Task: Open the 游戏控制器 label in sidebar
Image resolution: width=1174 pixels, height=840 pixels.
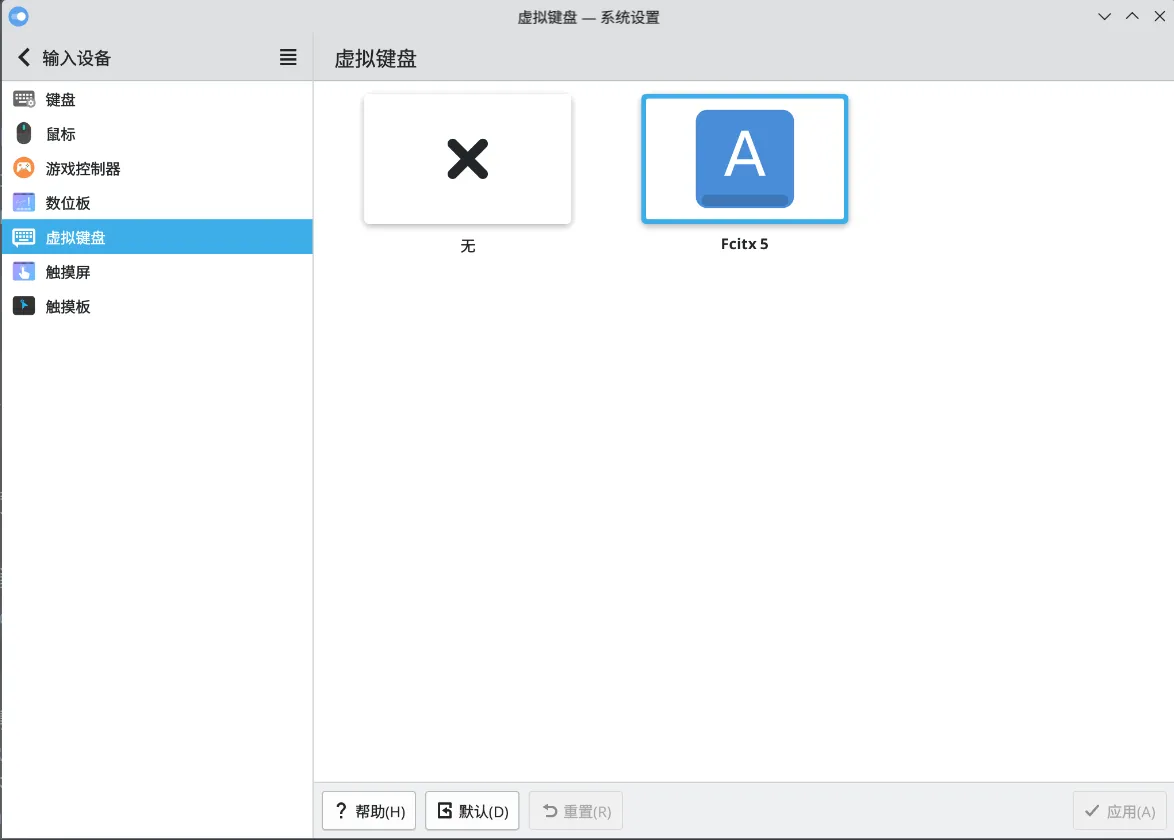Action: [83, 169]
